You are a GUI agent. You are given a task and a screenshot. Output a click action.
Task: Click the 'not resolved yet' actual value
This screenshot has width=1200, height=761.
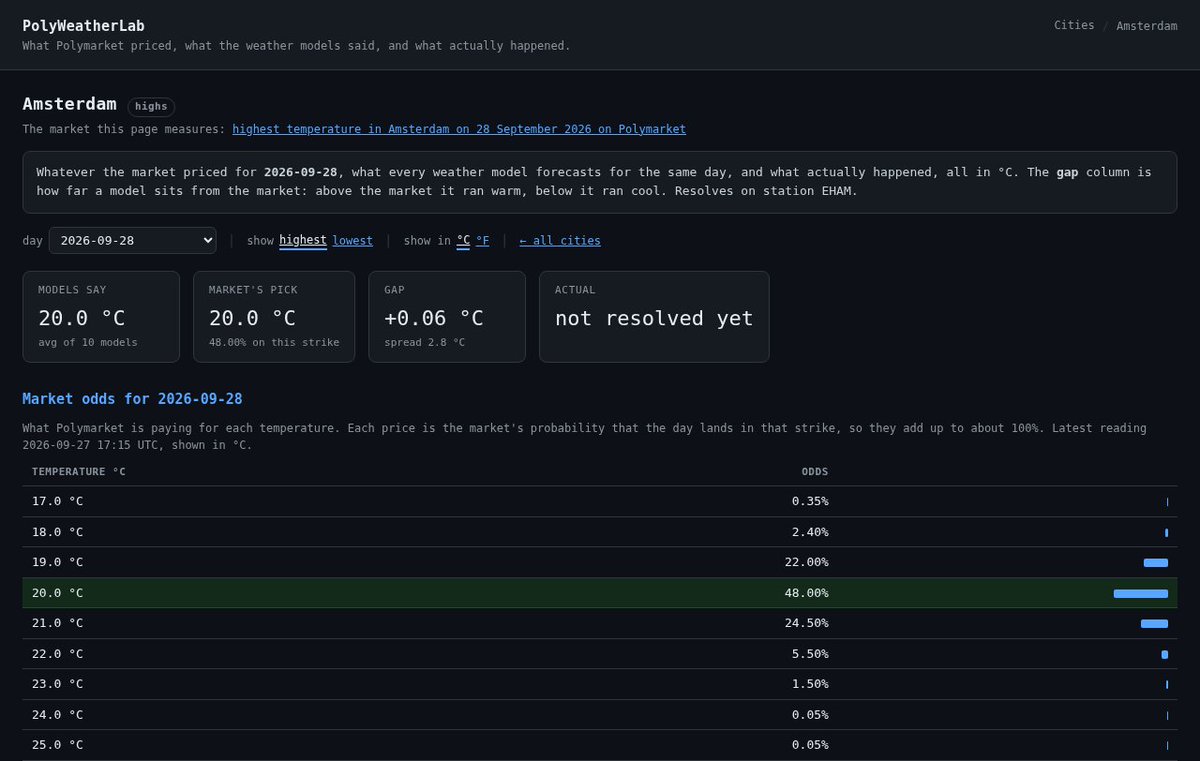(x=654, y=318)
